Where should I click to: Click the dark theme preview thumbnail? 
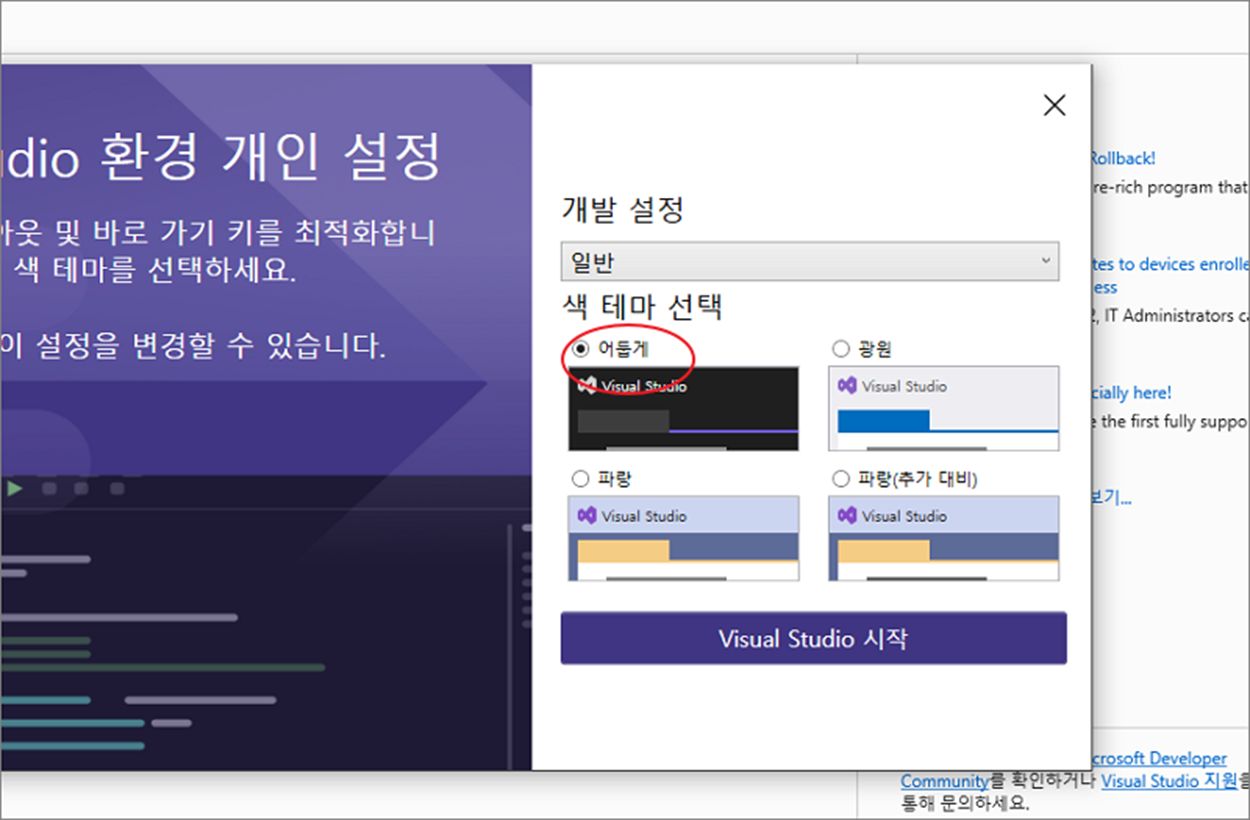684,408
